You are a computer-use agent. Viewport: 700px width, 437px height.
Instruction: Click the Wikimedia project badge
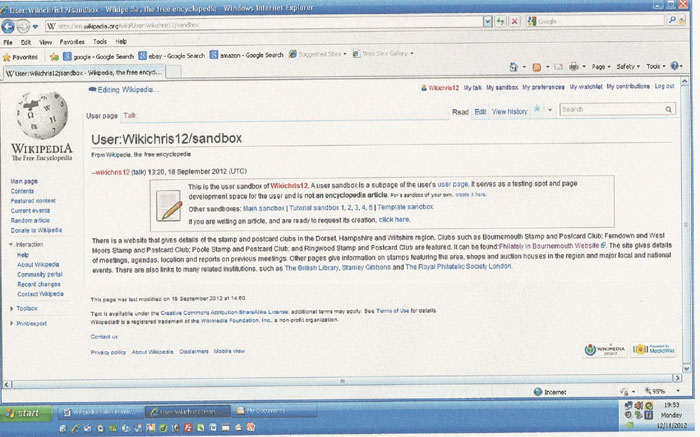click(605, 350)
